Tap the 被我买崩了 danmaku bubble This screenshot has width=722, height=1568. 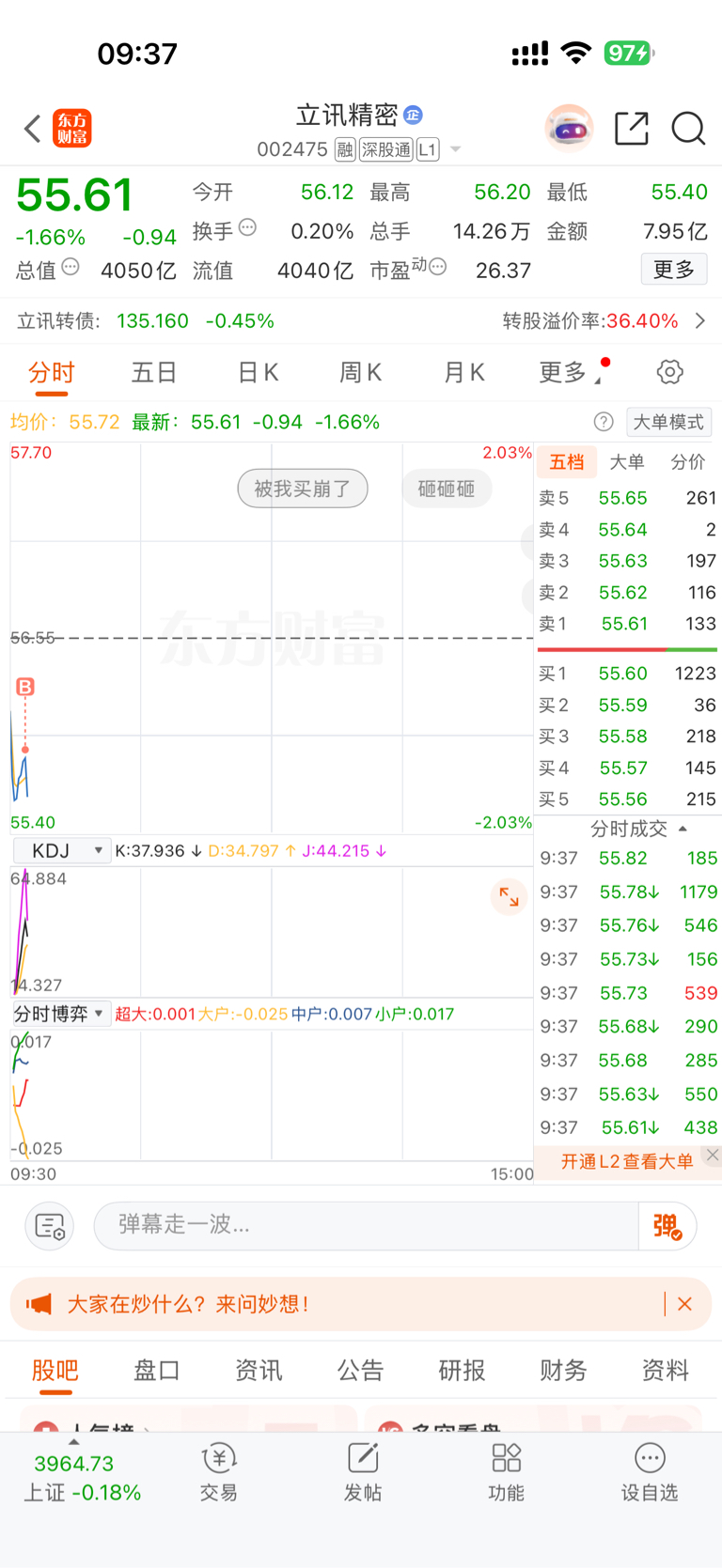(x=303, y=489)
